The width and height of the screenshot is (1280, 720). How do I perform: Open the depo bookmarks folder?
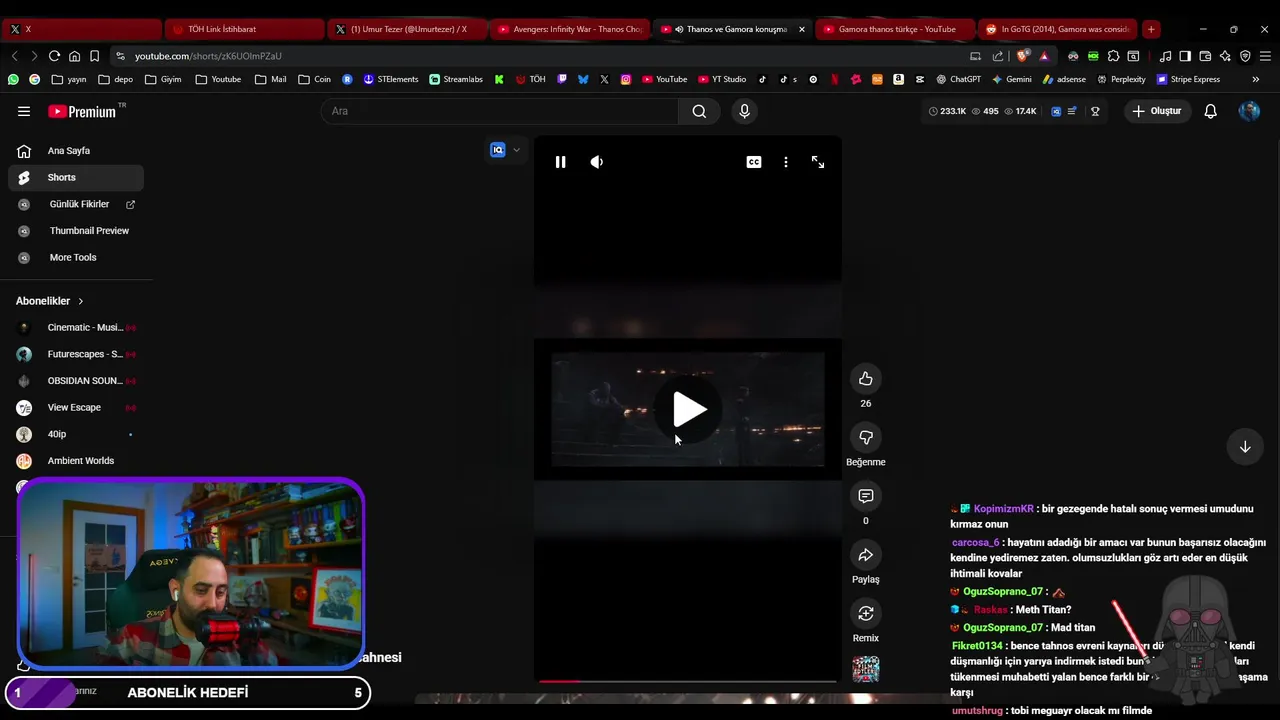(115, 79)
